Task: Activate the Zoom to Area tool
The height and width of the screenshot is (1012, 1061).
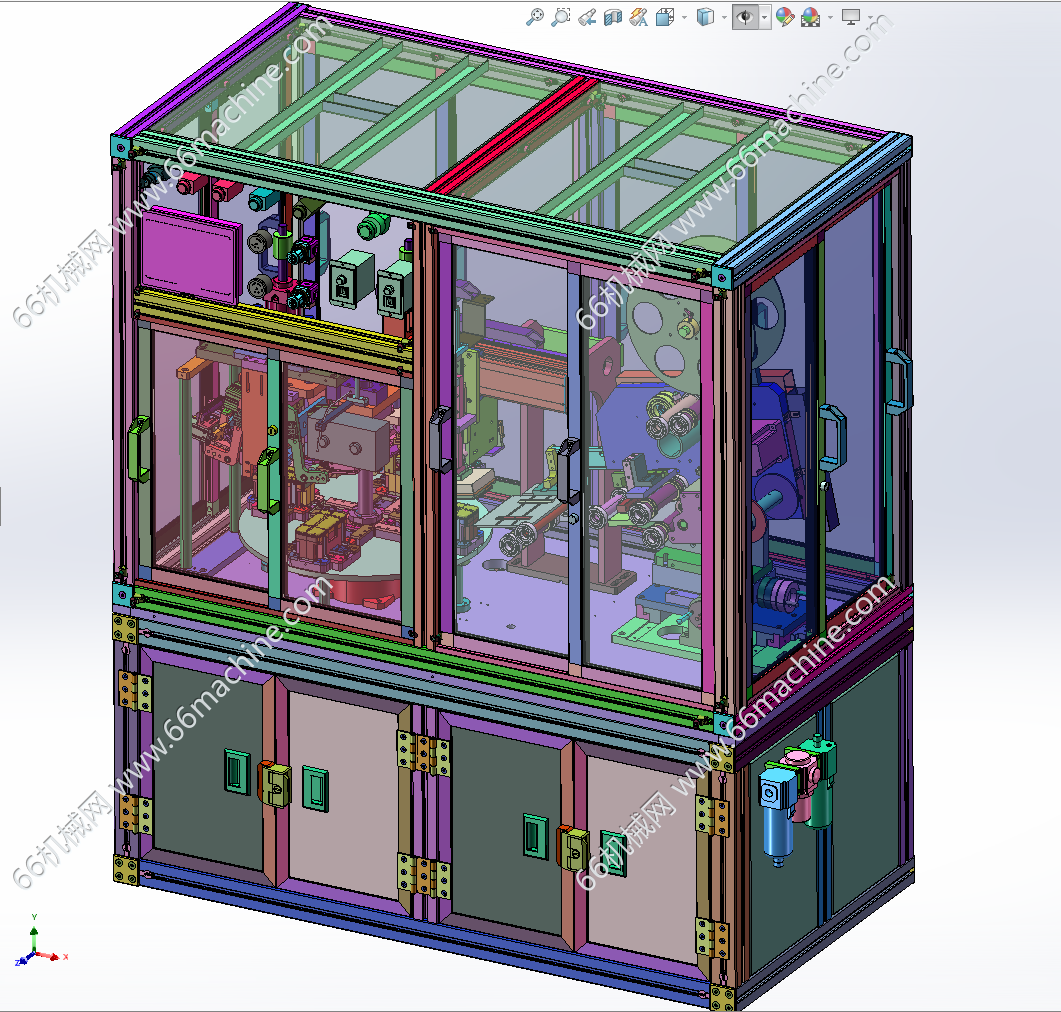Action: tap(561, 17)
